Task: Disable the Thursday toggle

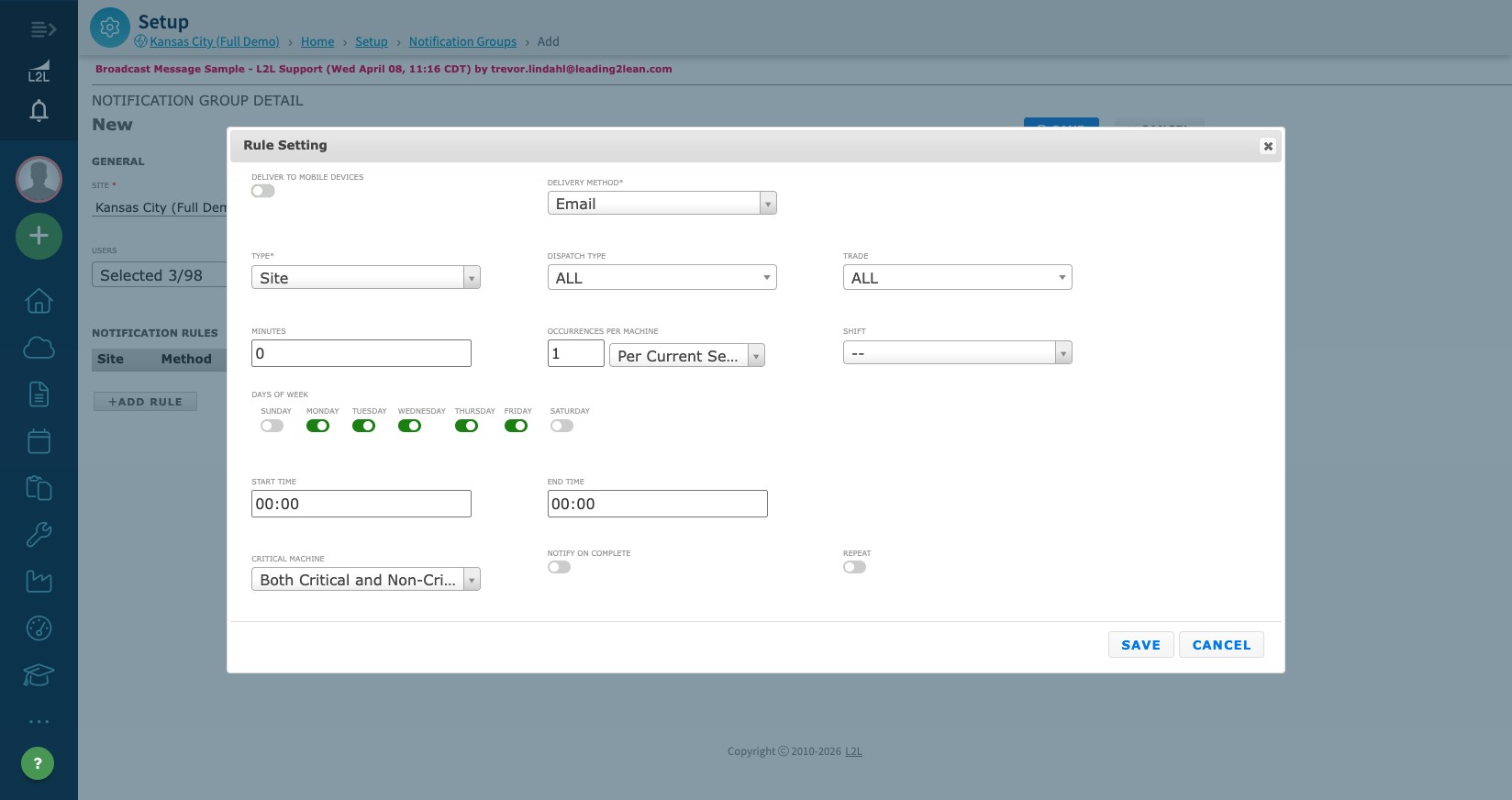Action: pos(467,426)
